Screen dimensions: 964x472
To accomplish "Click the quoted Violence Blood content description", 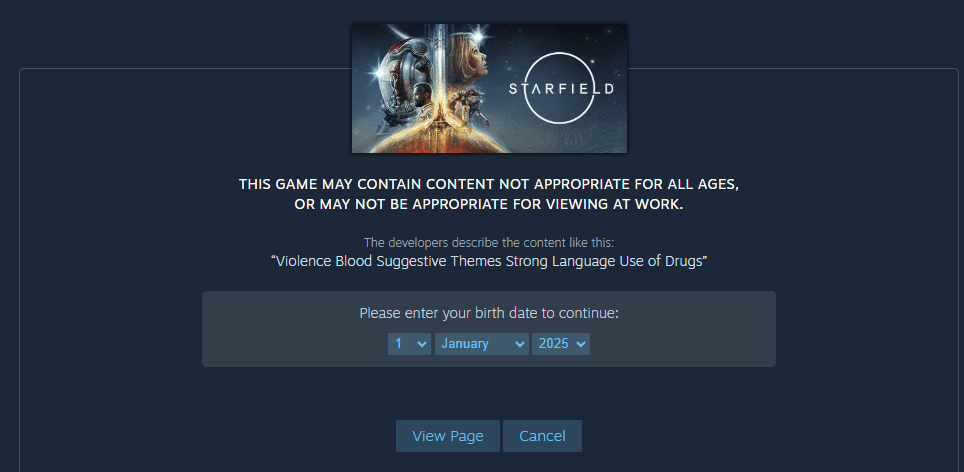I will (489, 261).
